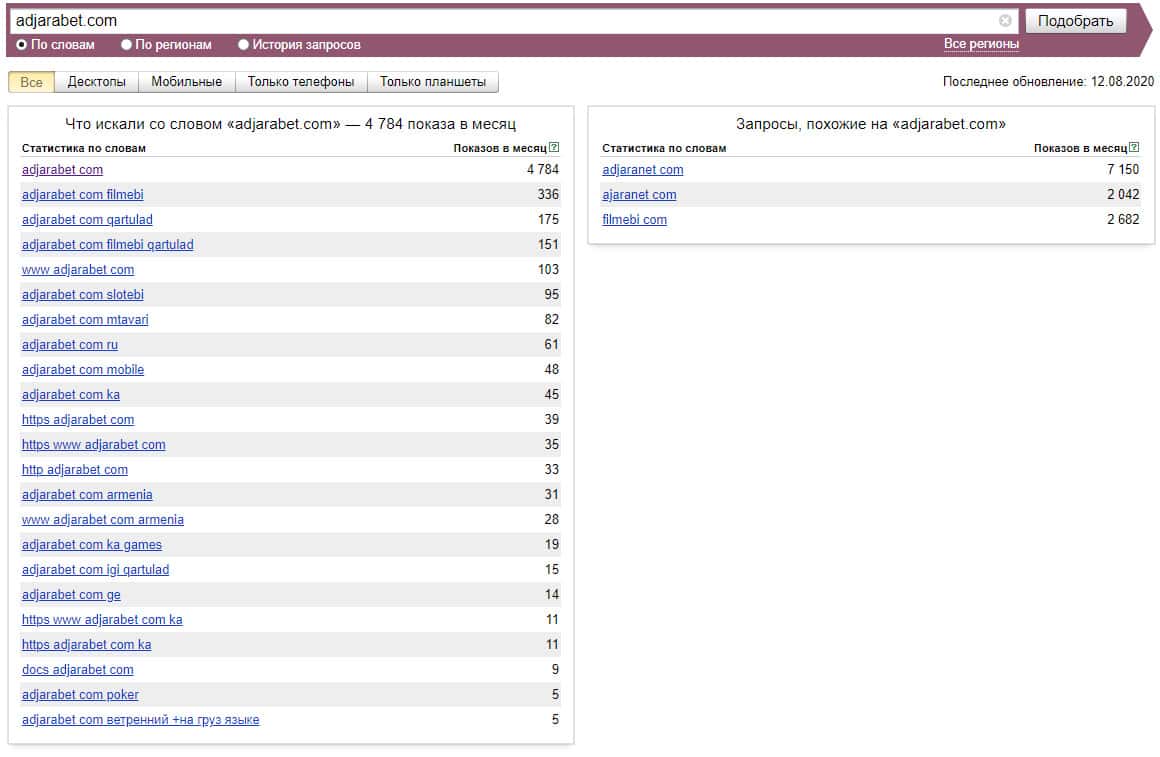The height and width of the screenshot is (757, 1160).
Task: Select the 'Все' devices tab
Action: (31, 82)
